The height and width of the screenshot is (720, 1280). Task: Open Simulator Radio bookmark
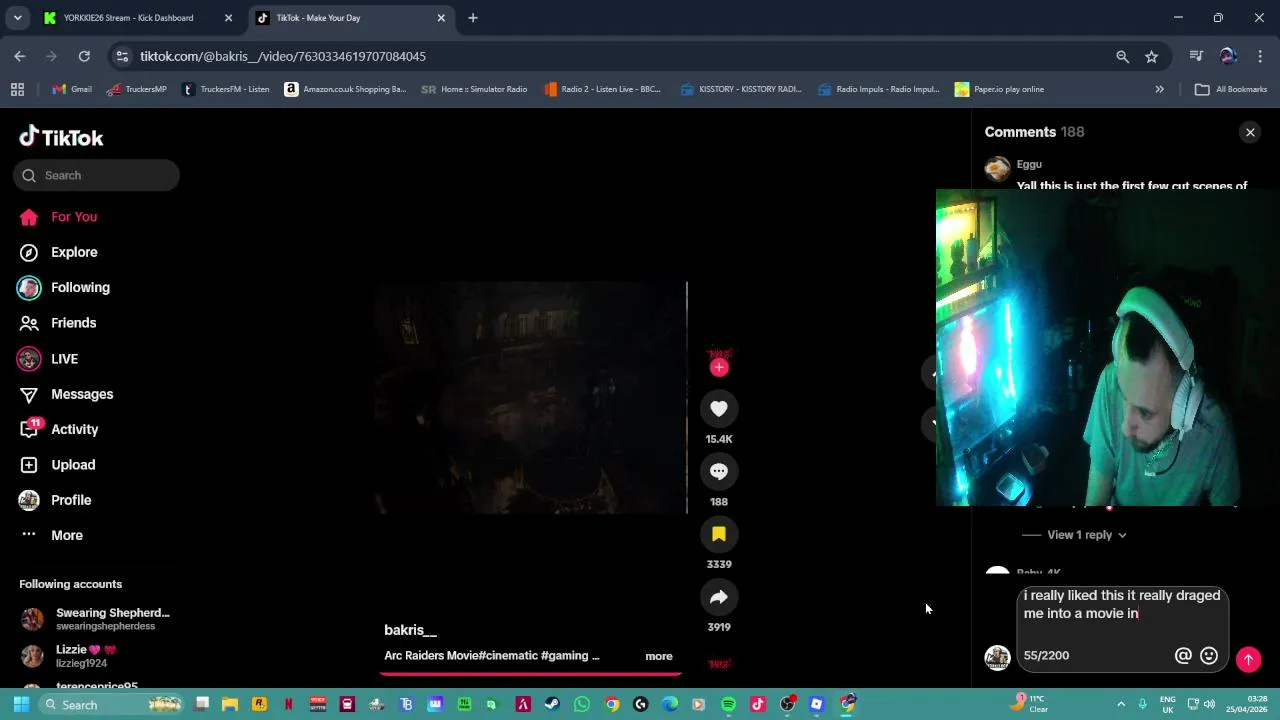click(474, 89)
